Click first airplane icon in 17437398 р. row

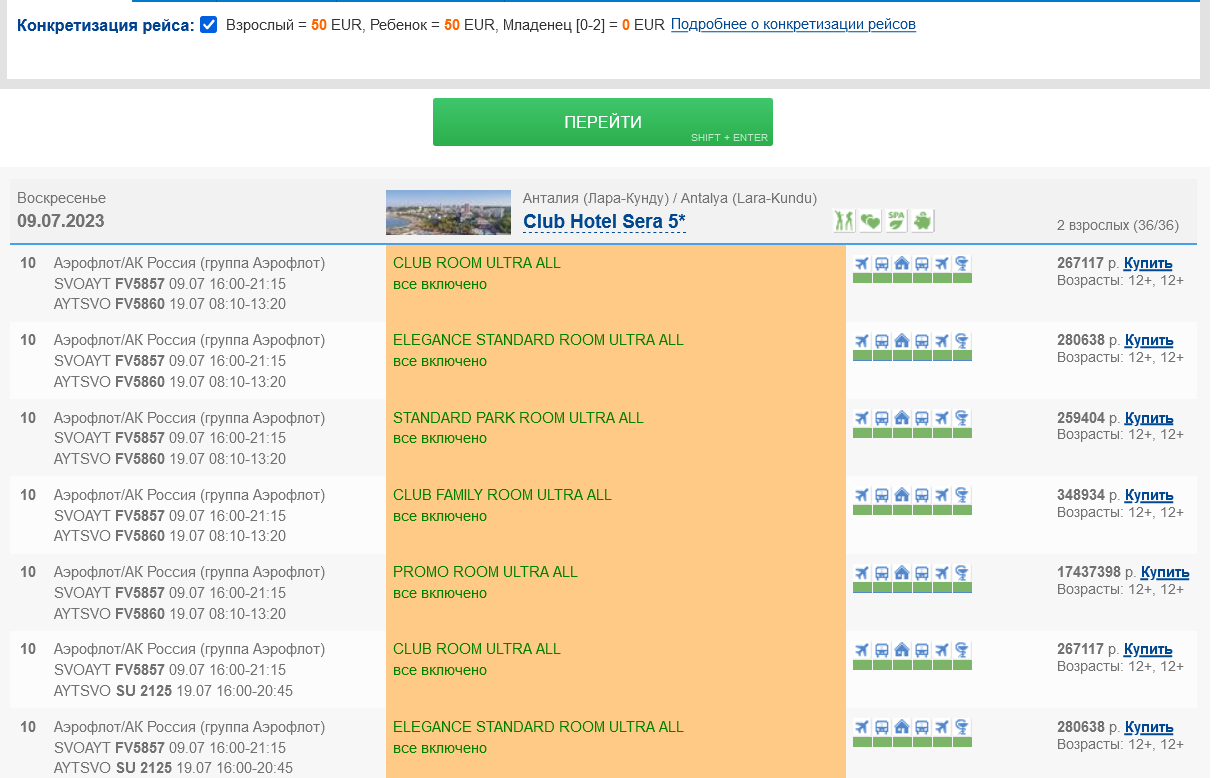(x=862, y=572)
